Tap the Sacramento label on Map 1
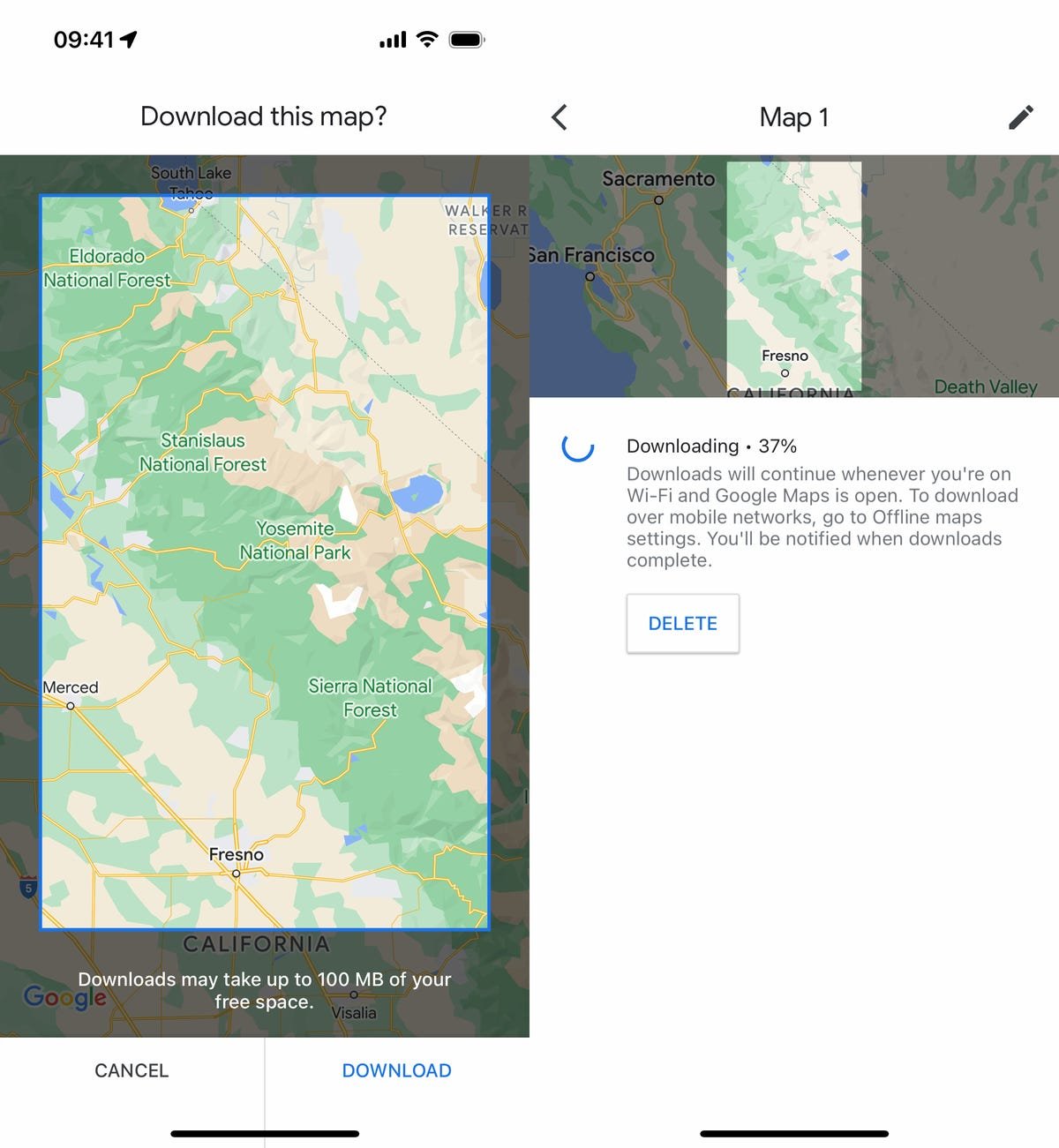This screenshot has width=1059, height=1148. [x=658, y=178]
